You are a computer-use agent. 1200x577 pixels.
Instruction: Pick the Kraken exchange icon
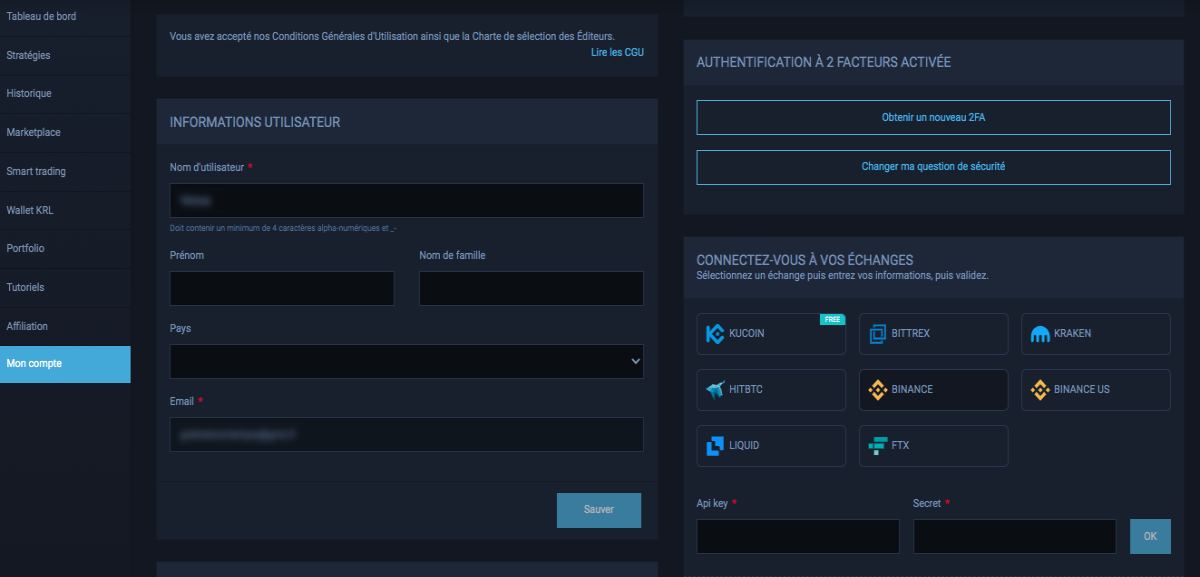pos(1040,334)
